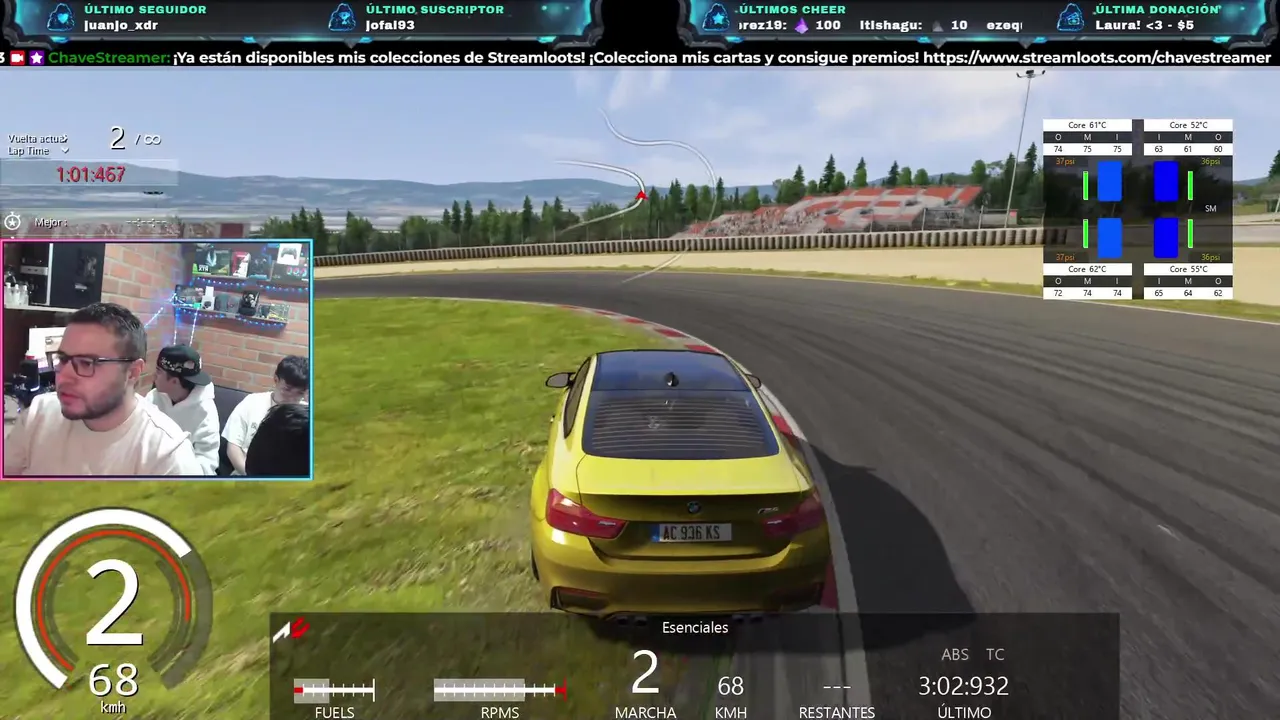Click the purple bits gem beside 100
The height and width of the screenshot is (720, 1280).
click(x=801, y=25)
